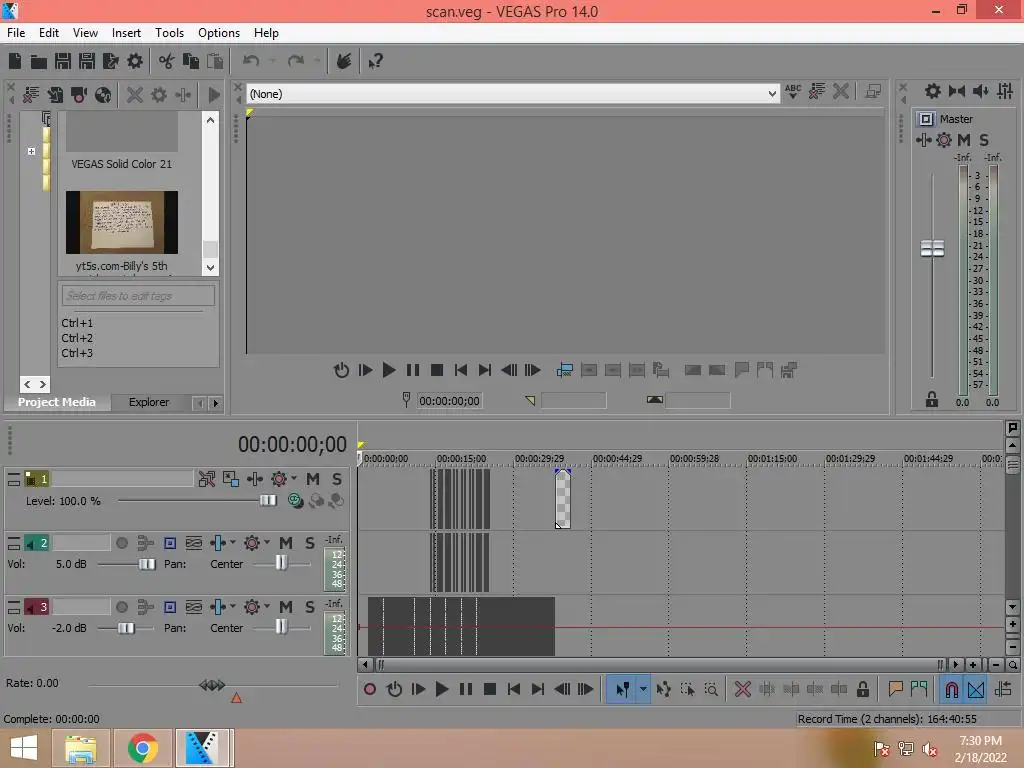Switch to the Explorer tab

pyautogui.click(x=149, y=402)
